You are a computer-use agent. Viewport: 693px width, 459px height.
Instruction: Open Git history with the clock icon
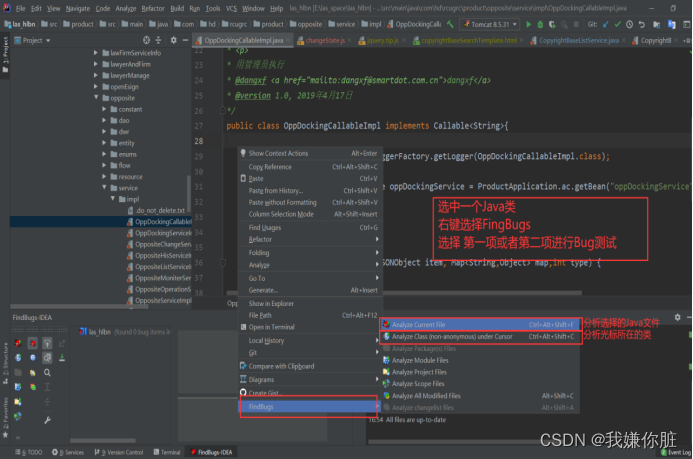coord(629,24)
